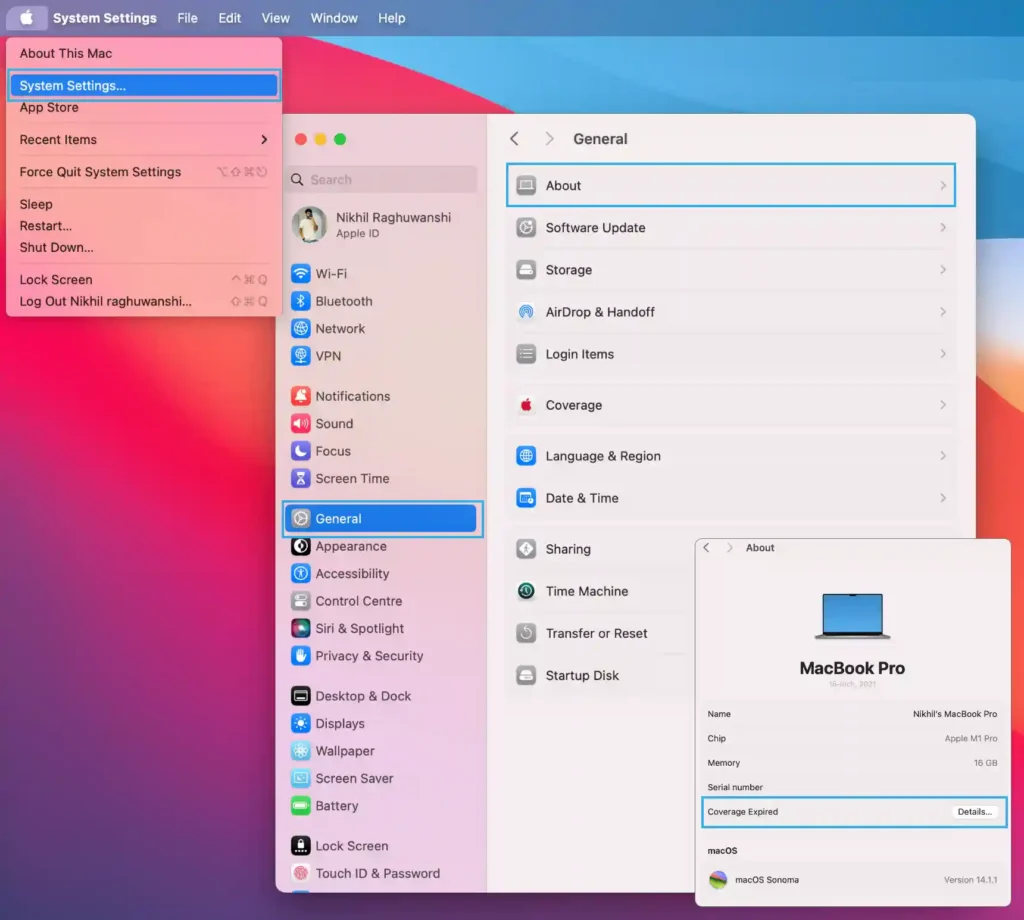Click back arrow in the About panel
1024x920 pixels.
point(706,548)
